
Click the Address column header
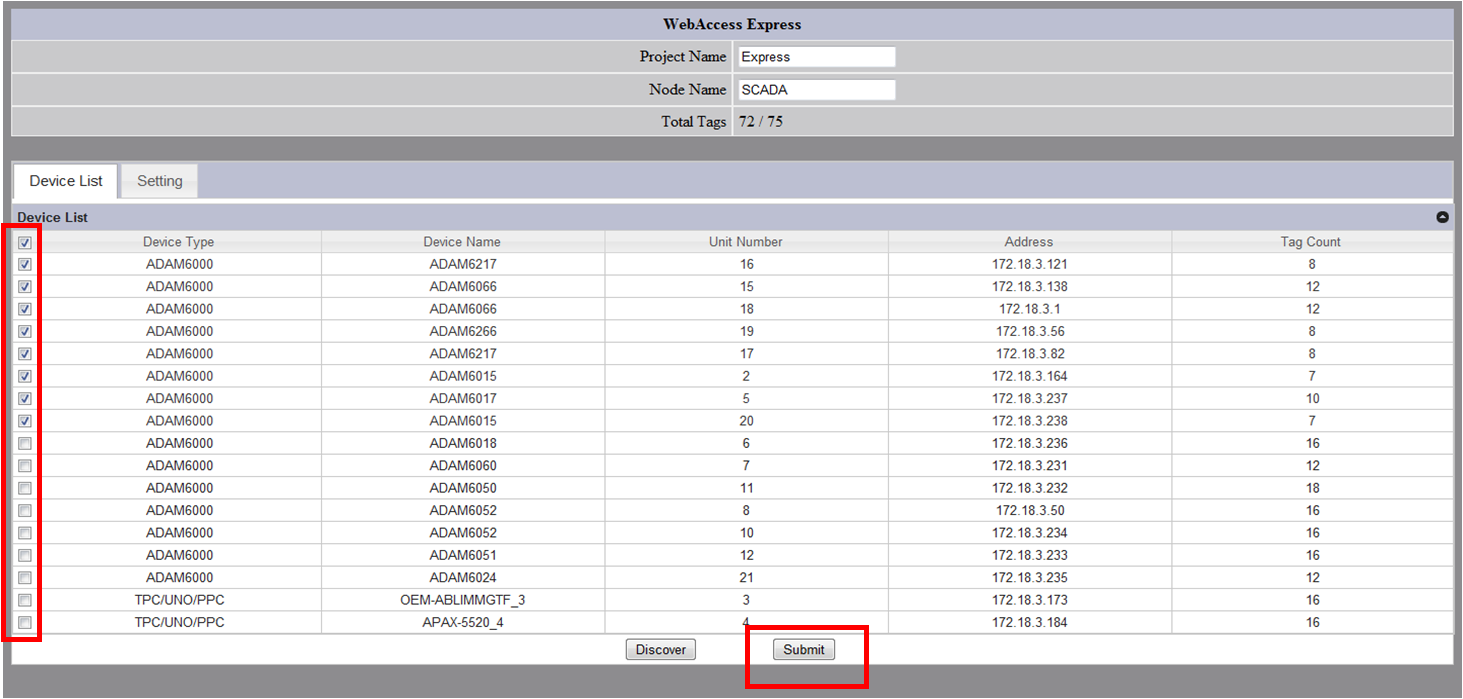(x=1029, y=242)
